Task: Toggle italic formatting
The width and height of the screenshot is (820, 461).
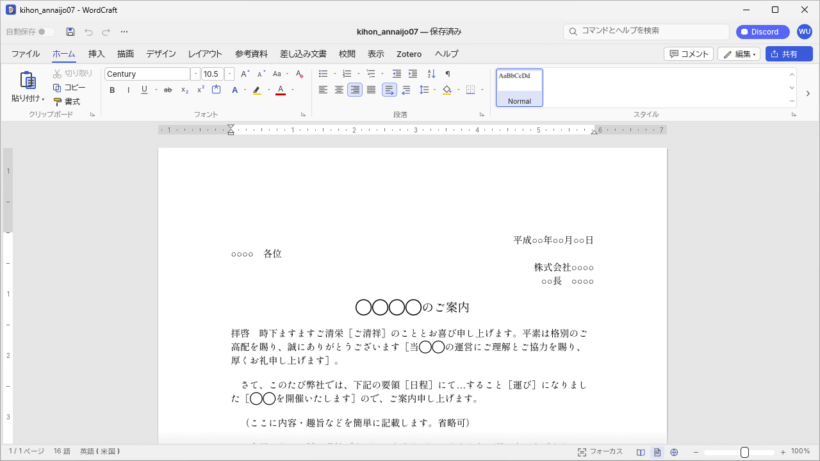Action: tap(128, 90)
